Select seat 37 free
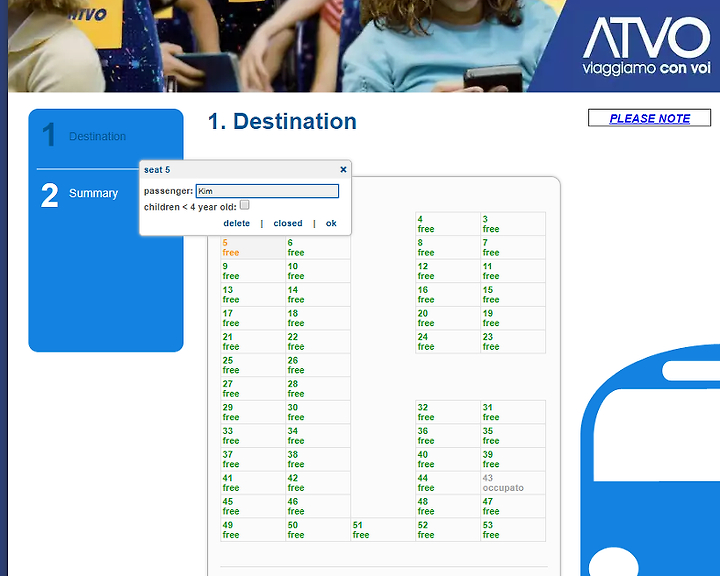This screenshot has width=720, height=576. (253, 459)
